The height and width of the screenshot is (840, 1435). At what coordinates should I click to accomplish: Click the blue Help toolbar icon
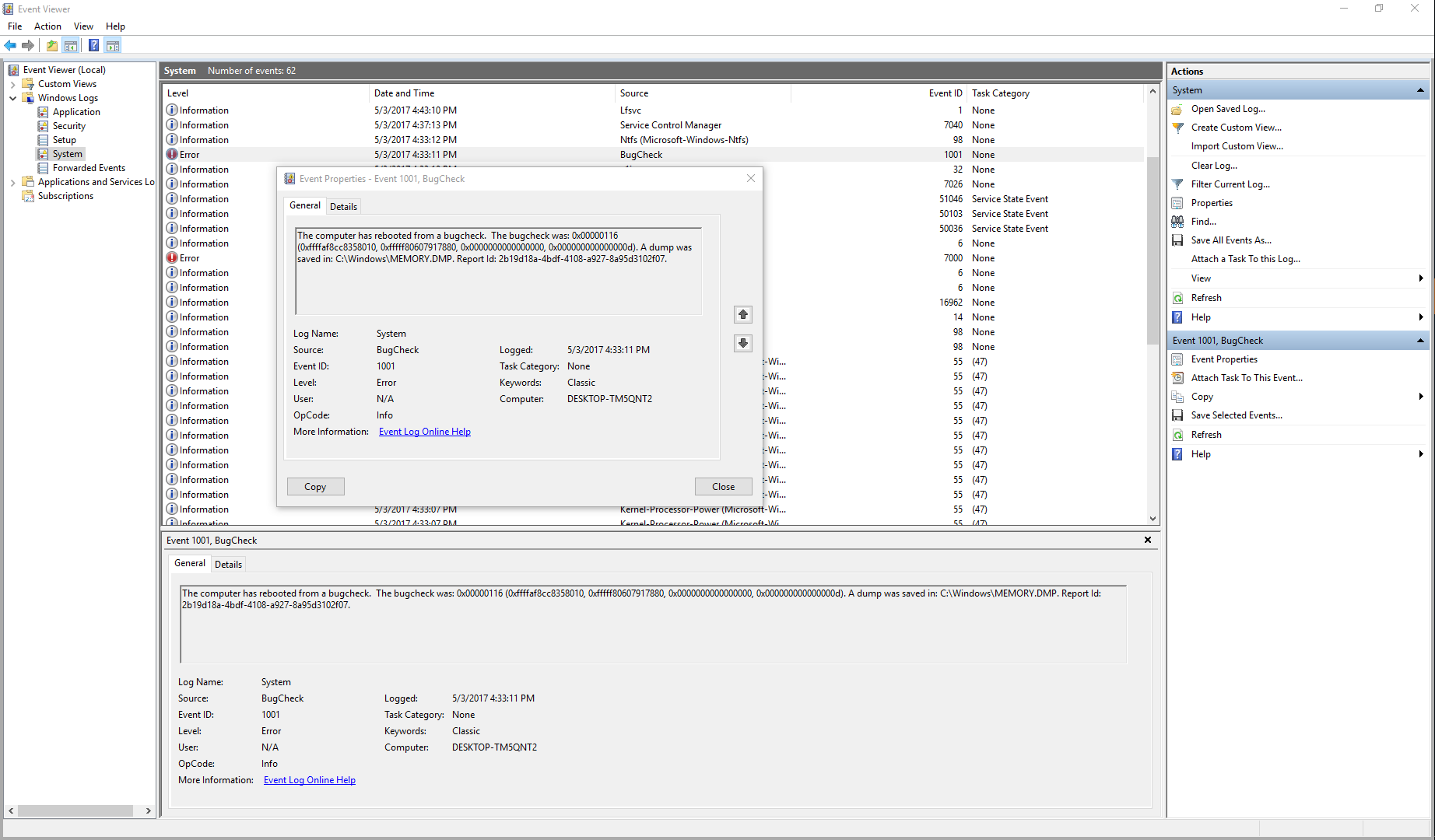pos(93,45)
